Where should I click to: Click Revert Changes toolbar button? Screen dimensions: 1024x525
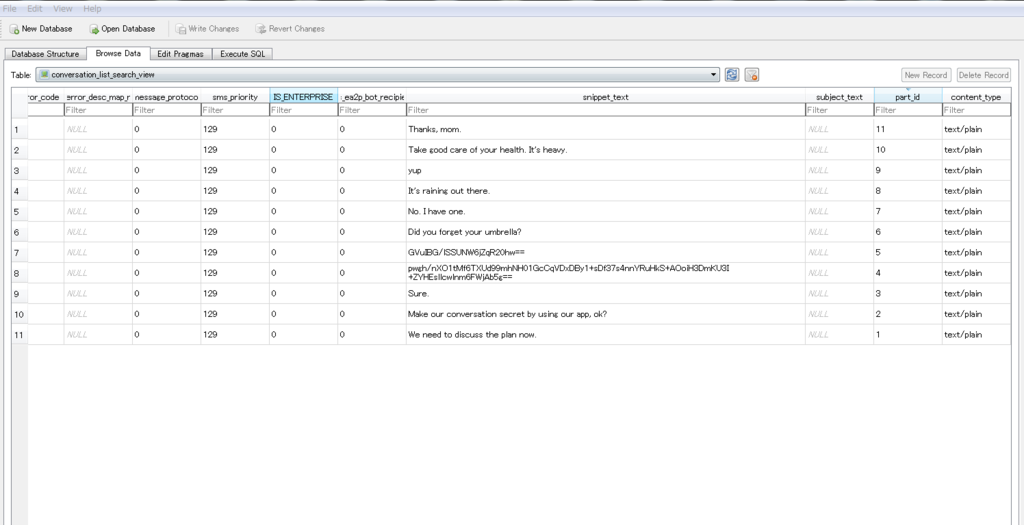[289, 29]
